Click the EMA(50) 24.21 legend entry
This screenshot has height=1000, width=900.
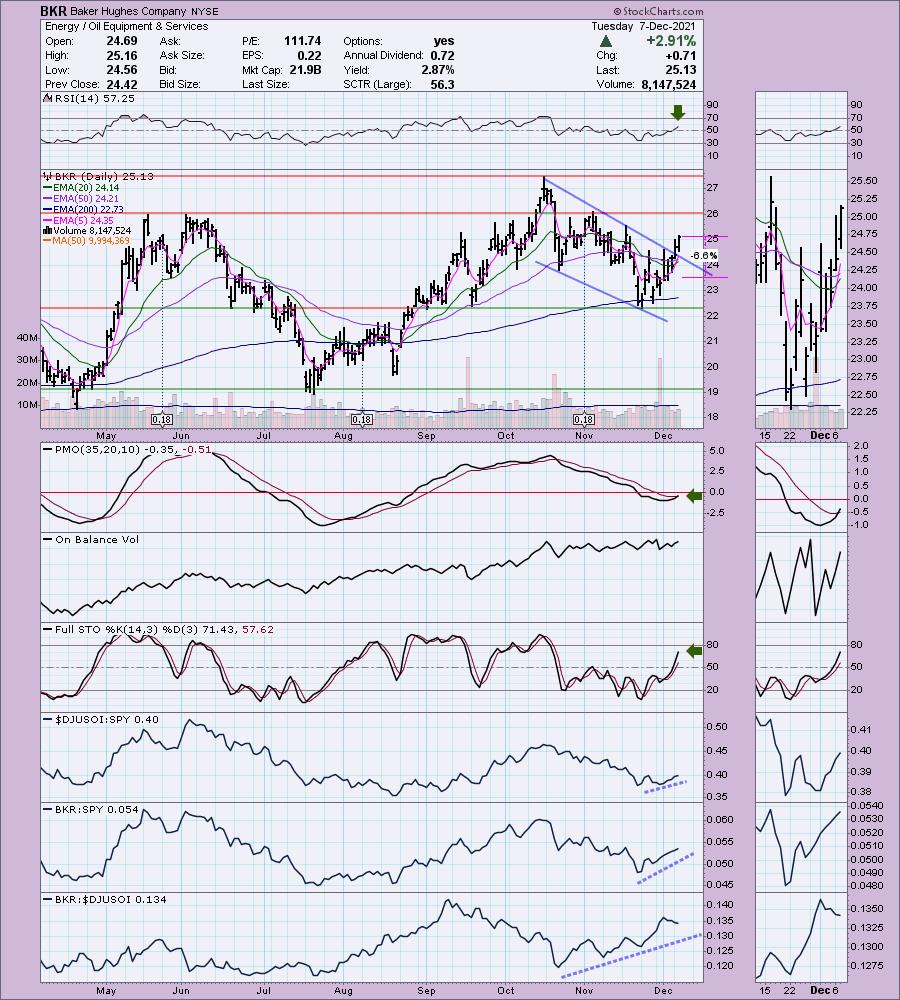coord(87,198)
